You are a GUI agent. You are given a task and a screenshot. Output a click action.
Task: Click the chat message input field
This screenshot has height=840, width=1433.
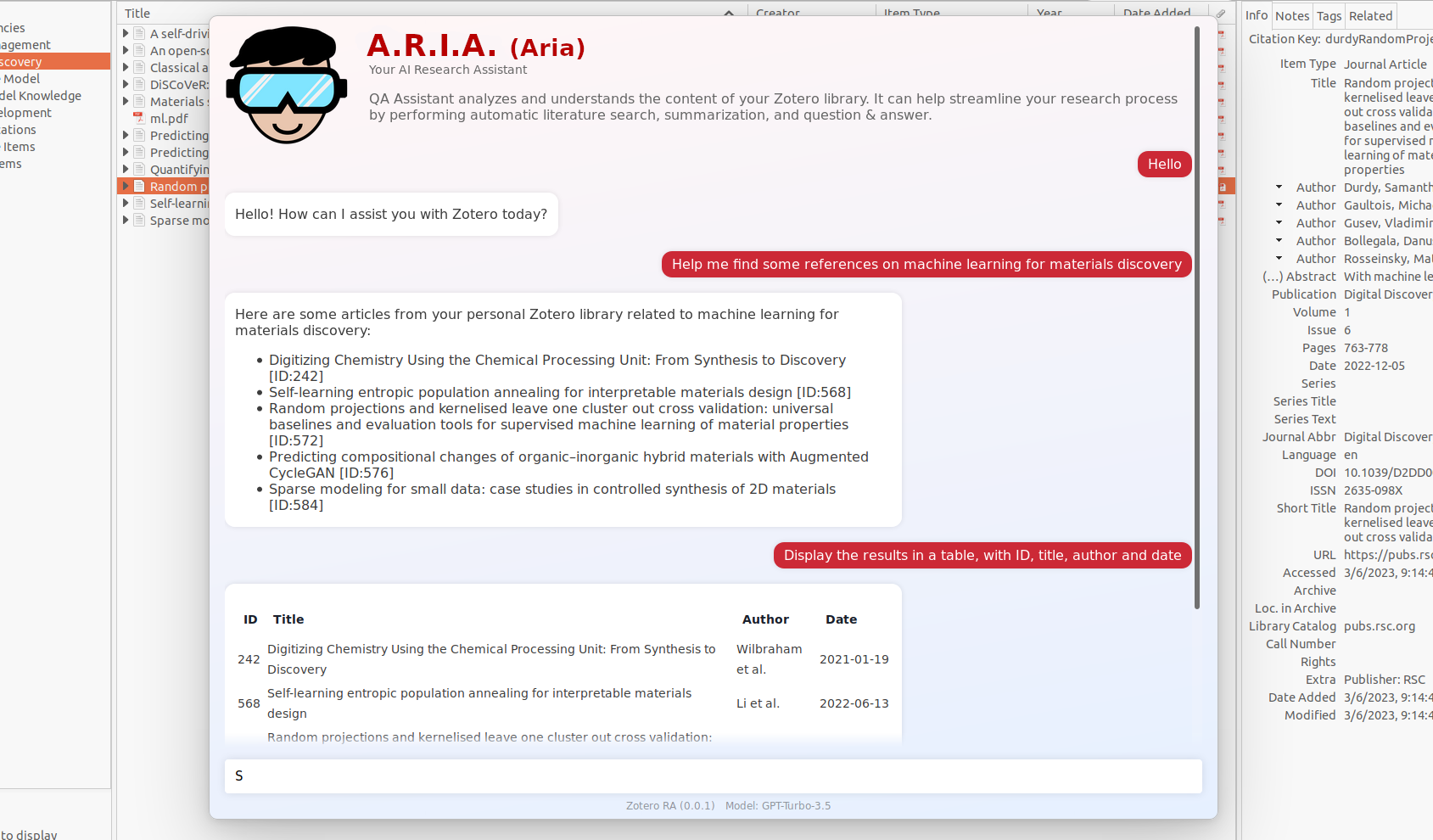click(713, 776)
